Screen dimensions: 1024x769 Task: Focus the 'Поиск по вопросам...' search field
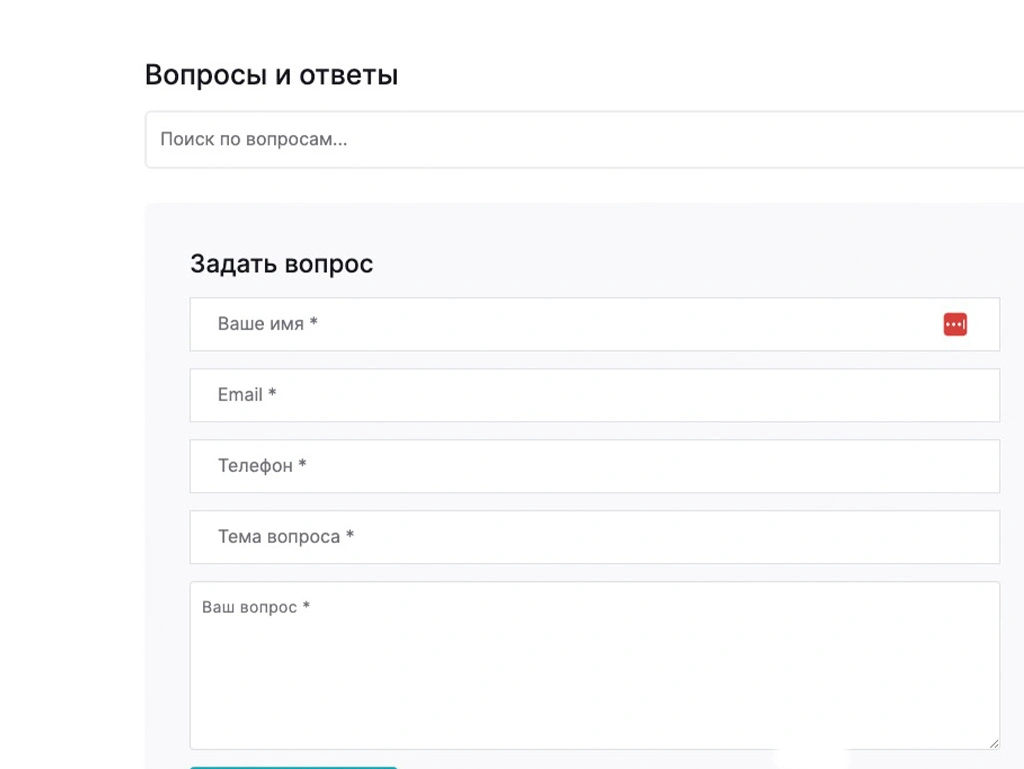584,140
